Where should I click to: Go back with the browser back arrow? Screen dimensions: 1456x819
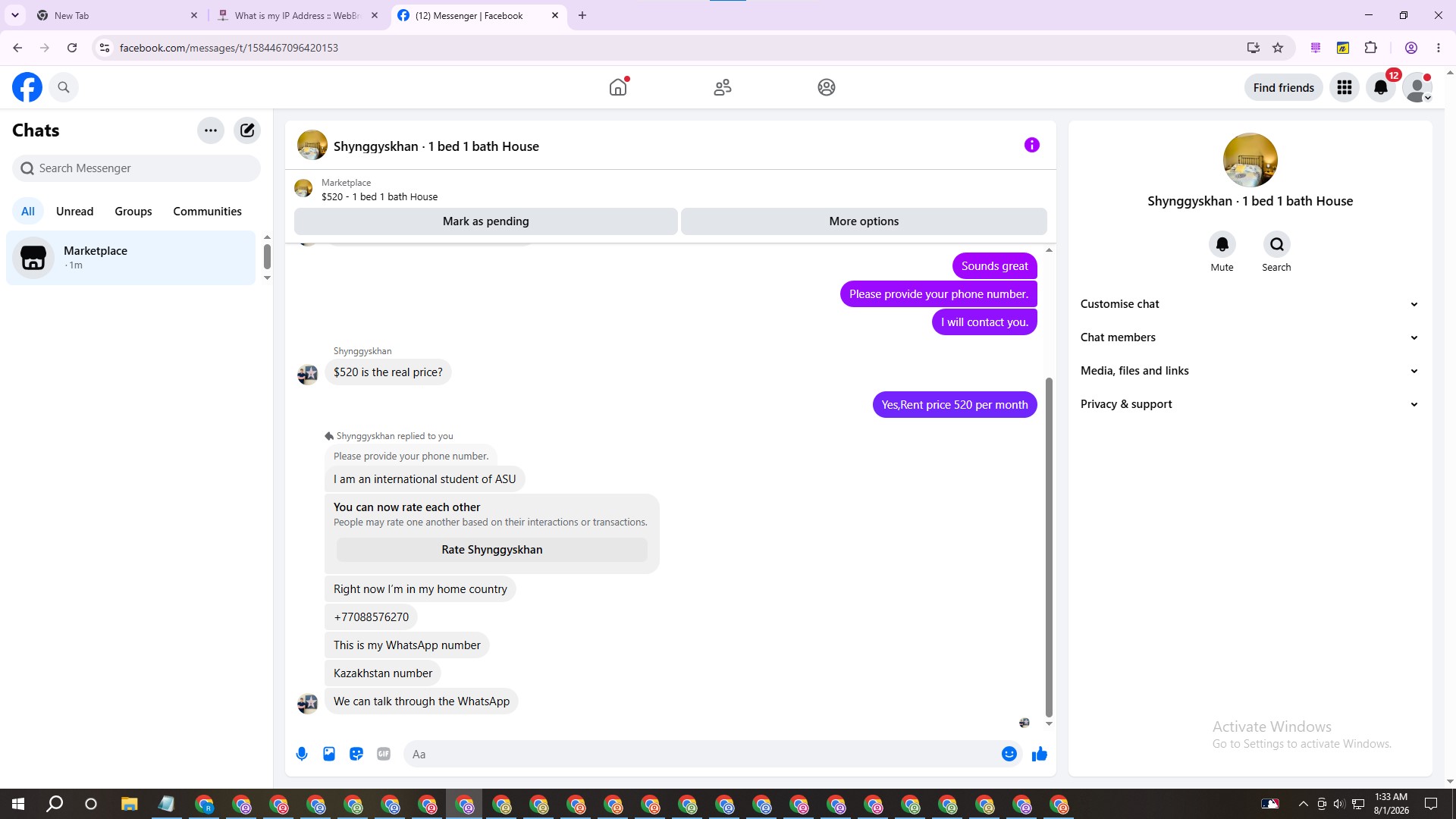coord(17,48)
